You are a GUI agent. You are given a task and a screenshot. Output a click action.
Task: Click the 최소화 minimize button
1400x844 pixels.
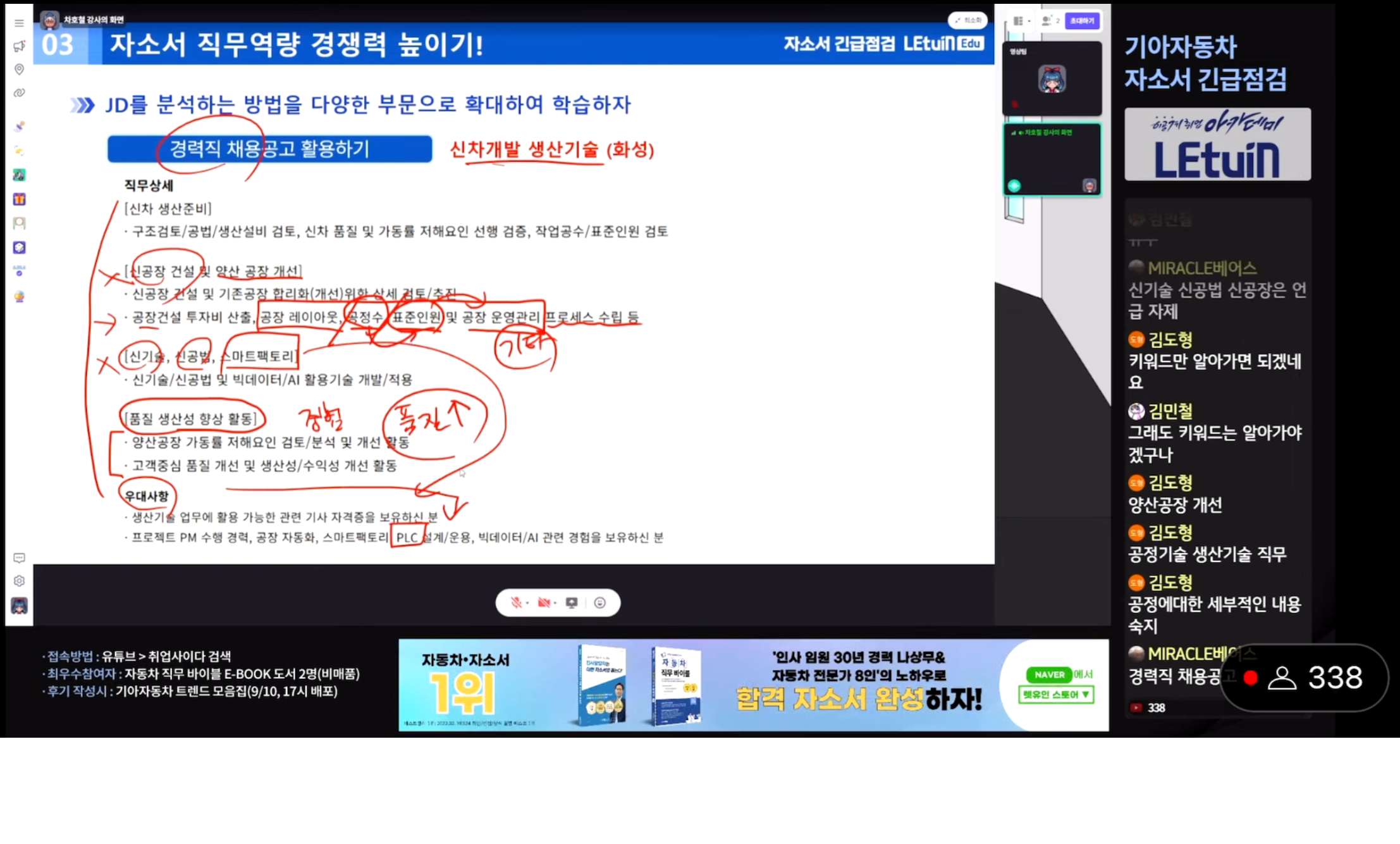(968, 21)
